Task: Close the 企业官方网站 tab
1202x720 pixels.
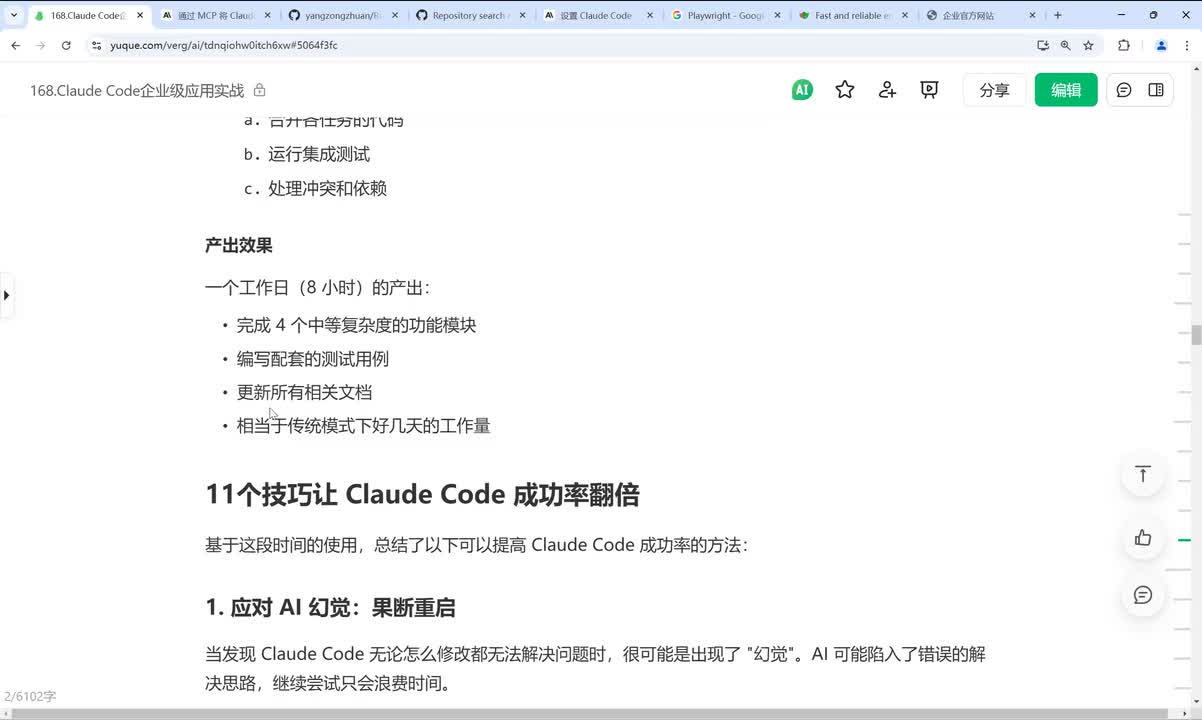Action: coord(1033,15)
